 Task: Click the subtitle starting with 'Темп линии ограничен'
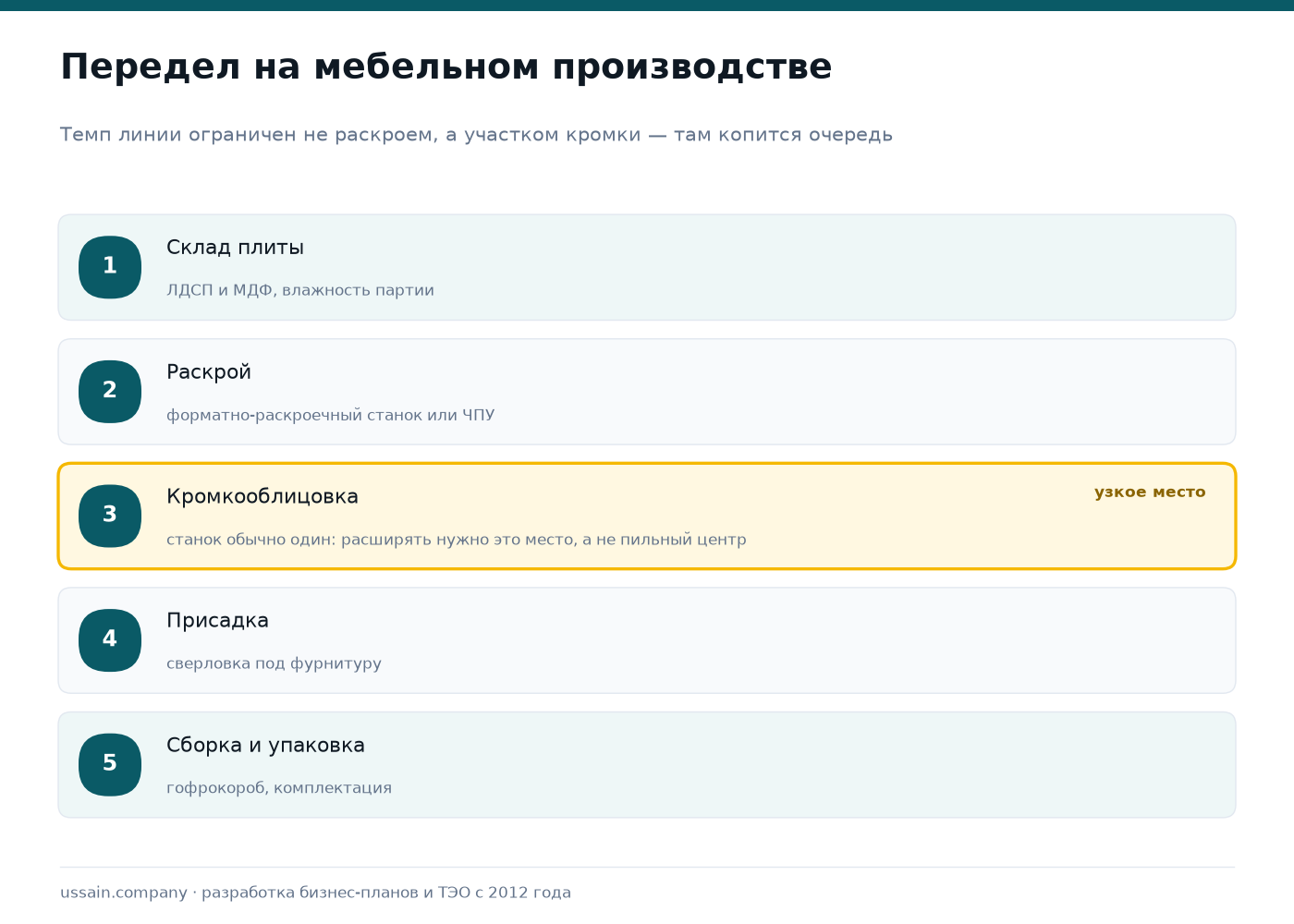476,135
